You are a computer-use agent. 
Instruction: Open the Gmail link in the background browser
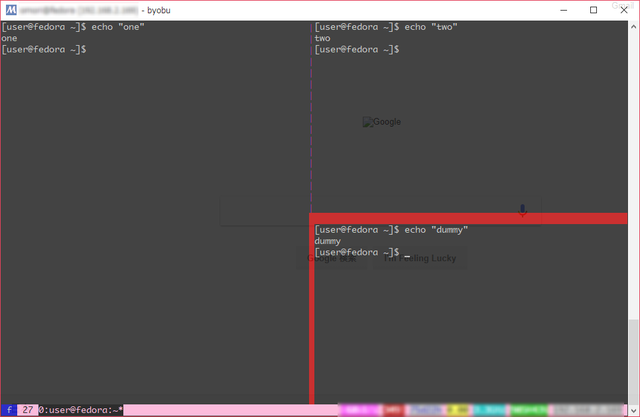tap(622, 6)
